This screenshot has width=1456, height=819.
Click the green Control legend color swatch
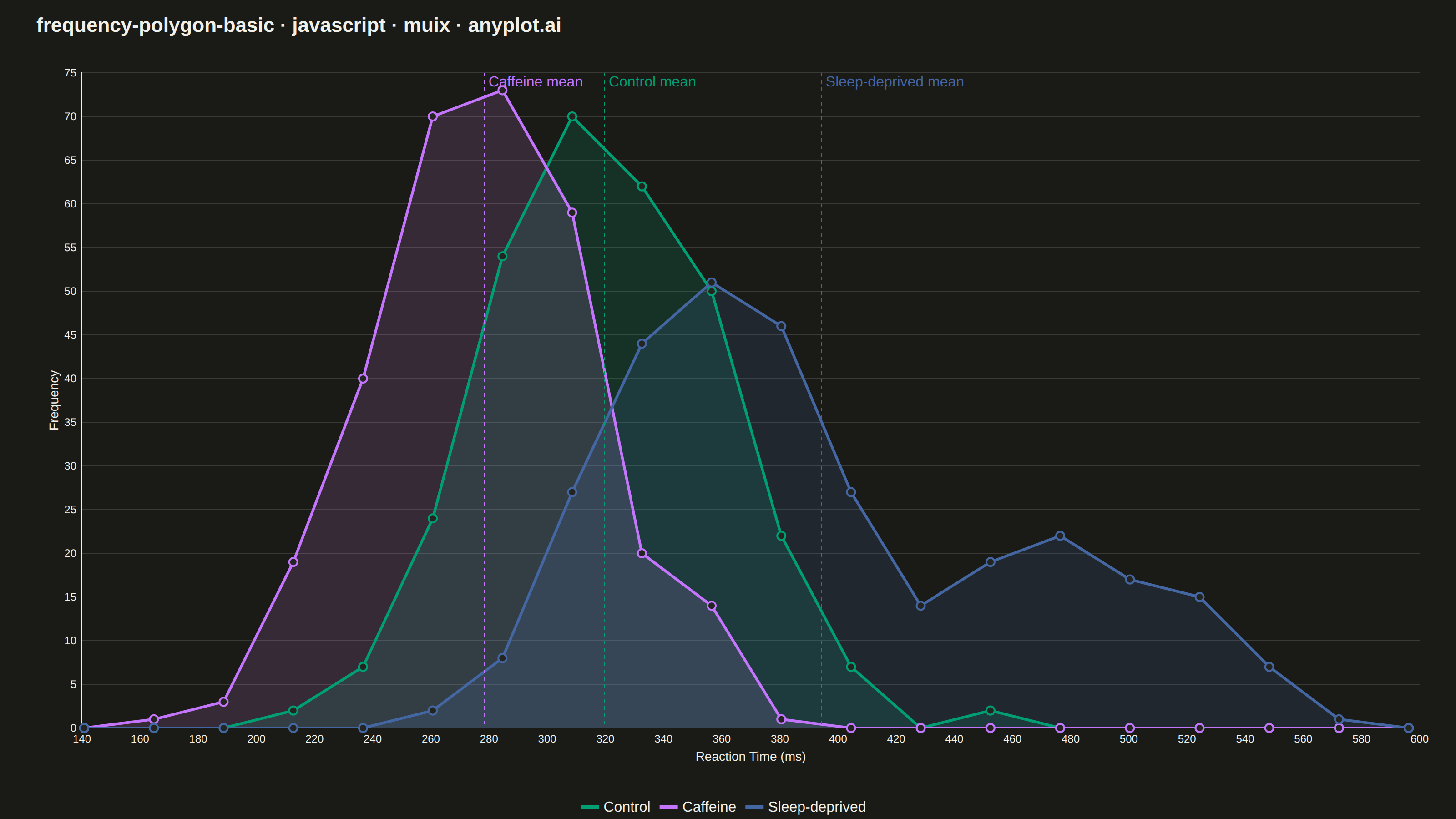point(590,807)
